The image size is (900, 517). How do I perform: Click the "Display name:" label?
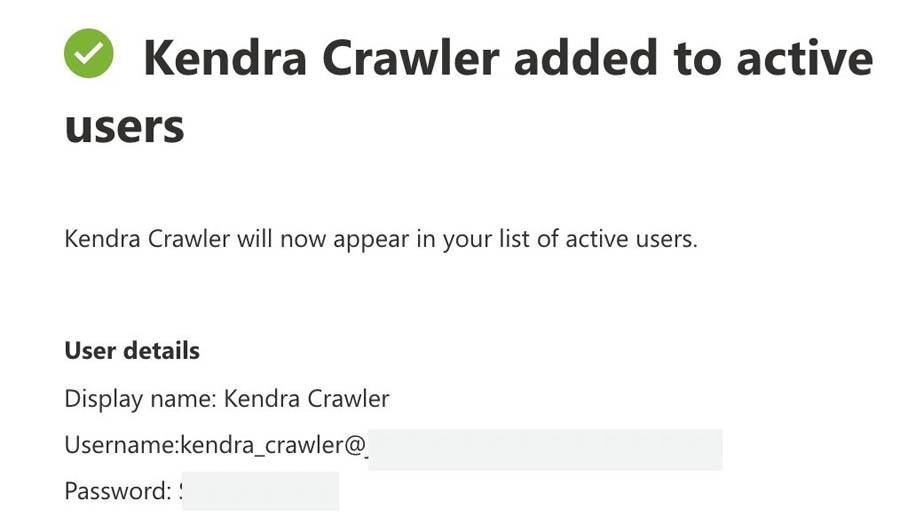[x=141, y=399]
